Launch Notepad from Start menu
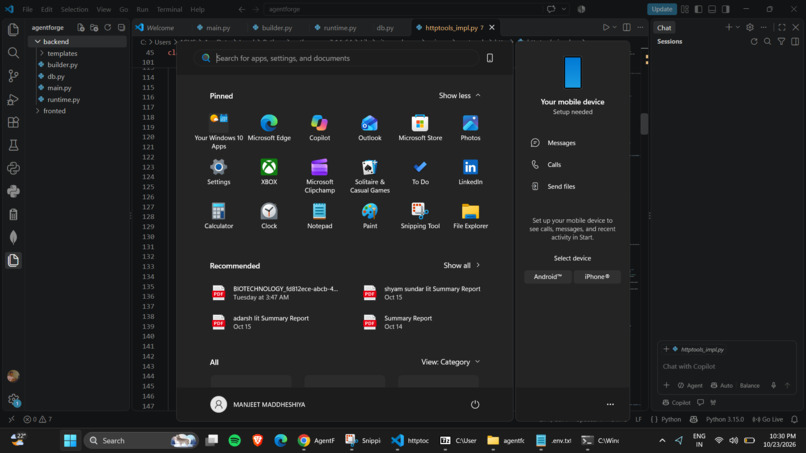Screen dimensions: 806x453 (x=319, y=216)
